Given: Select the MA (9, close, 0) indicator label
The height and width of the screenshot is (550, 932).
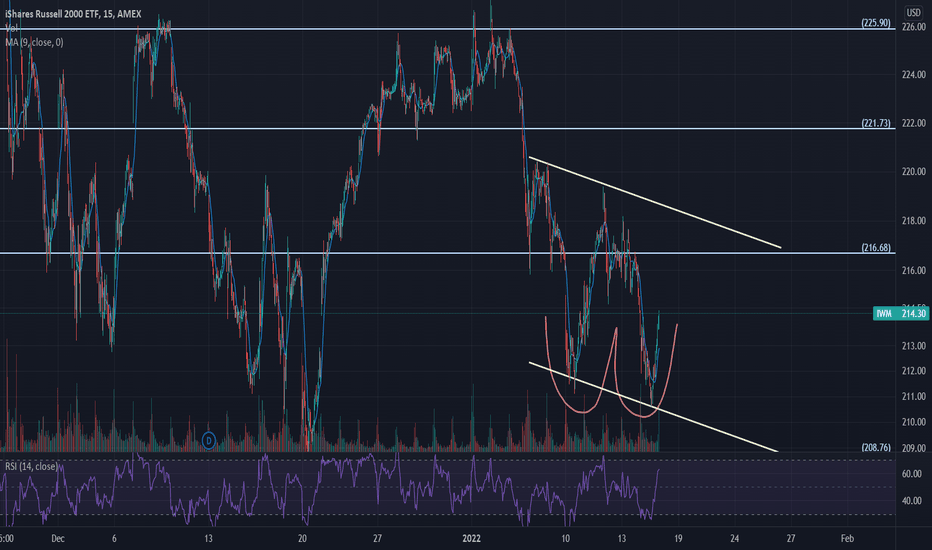Looking at the screenshot, I should (x=34, y=42).
